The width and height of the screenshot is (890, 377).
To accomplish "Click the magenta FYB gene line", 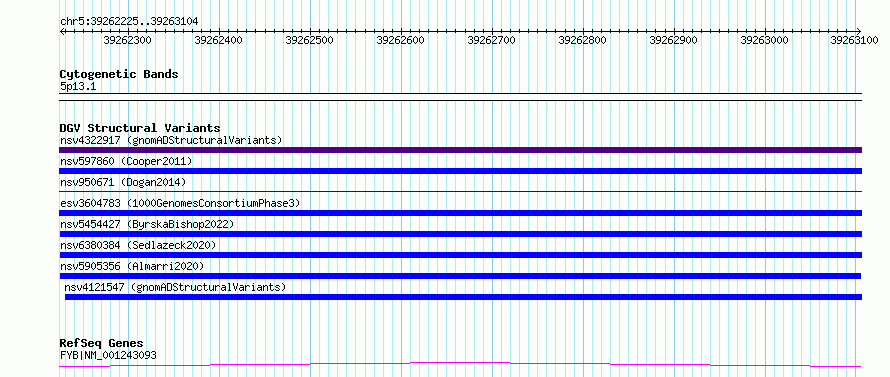I will pyautogui.click(x=460, y=364).
